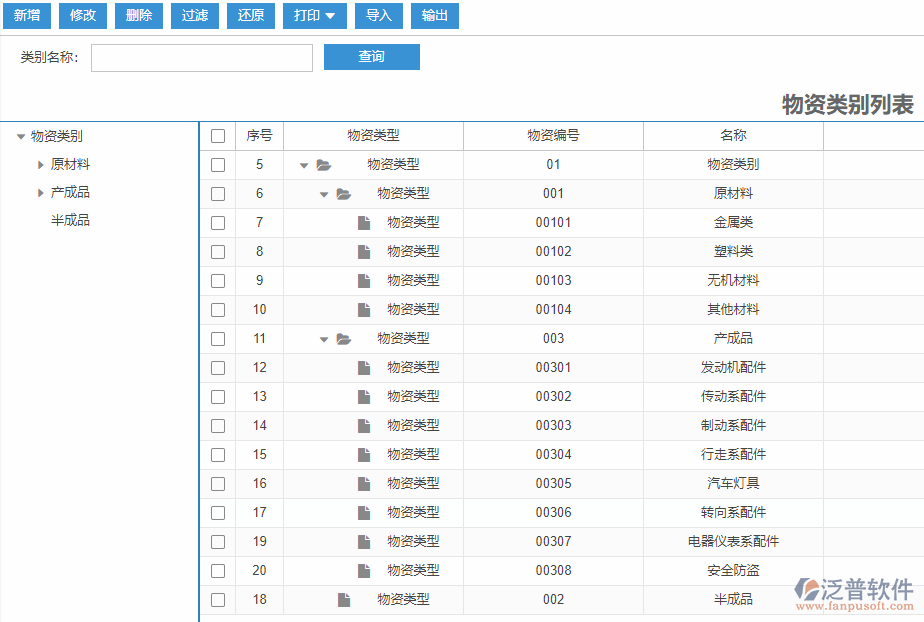Check the select-all checkbox in the table header

click(217, 135)
